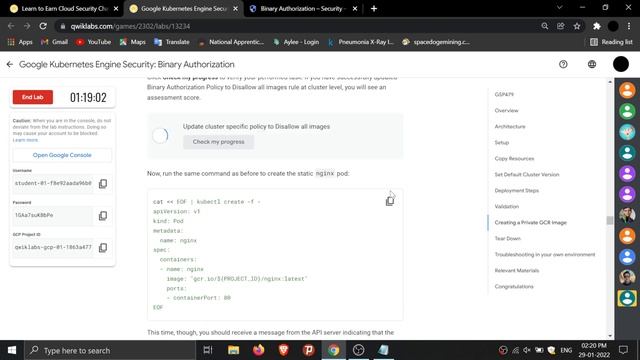Click the share page icon in address bar
This screenshot has width=640, height=360.
[x=561, y=26]
